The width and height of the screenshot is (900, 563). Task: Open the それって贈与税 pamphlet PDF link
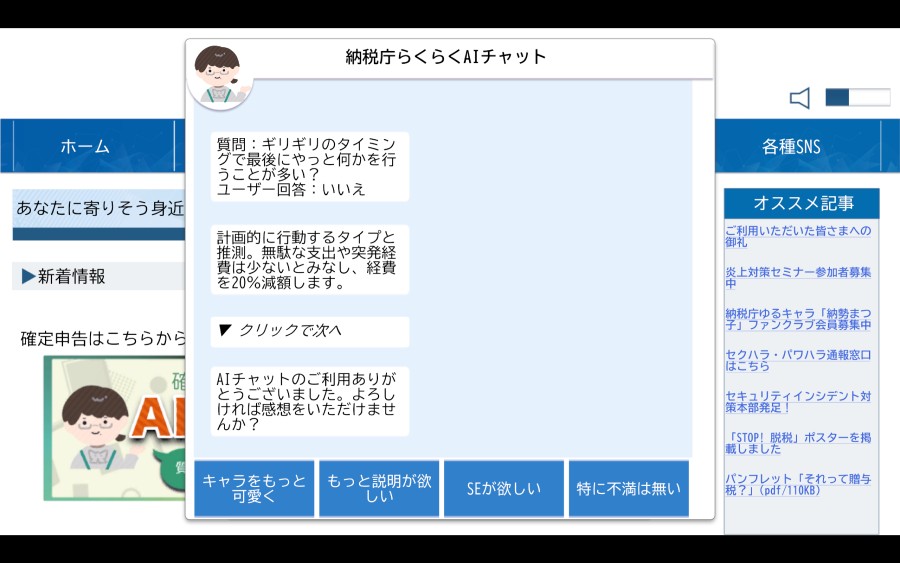tap(798, 484)
